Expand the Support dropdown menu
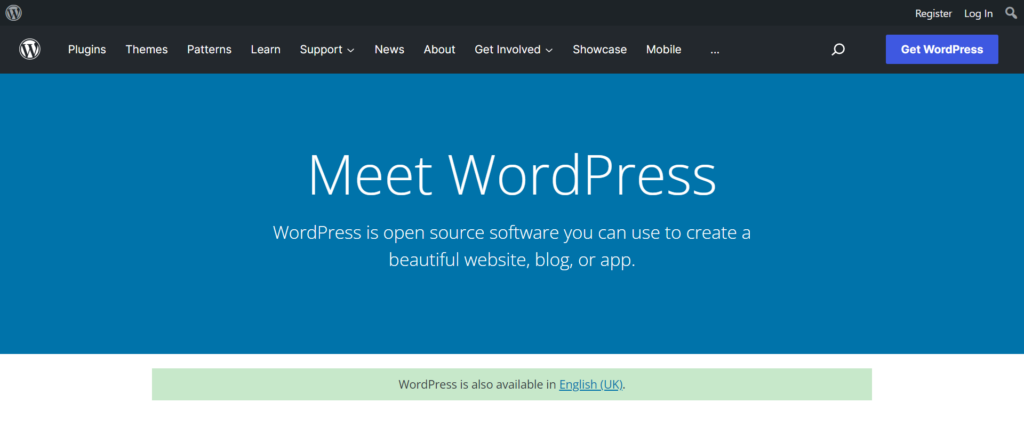 click(x=327, y=50)
